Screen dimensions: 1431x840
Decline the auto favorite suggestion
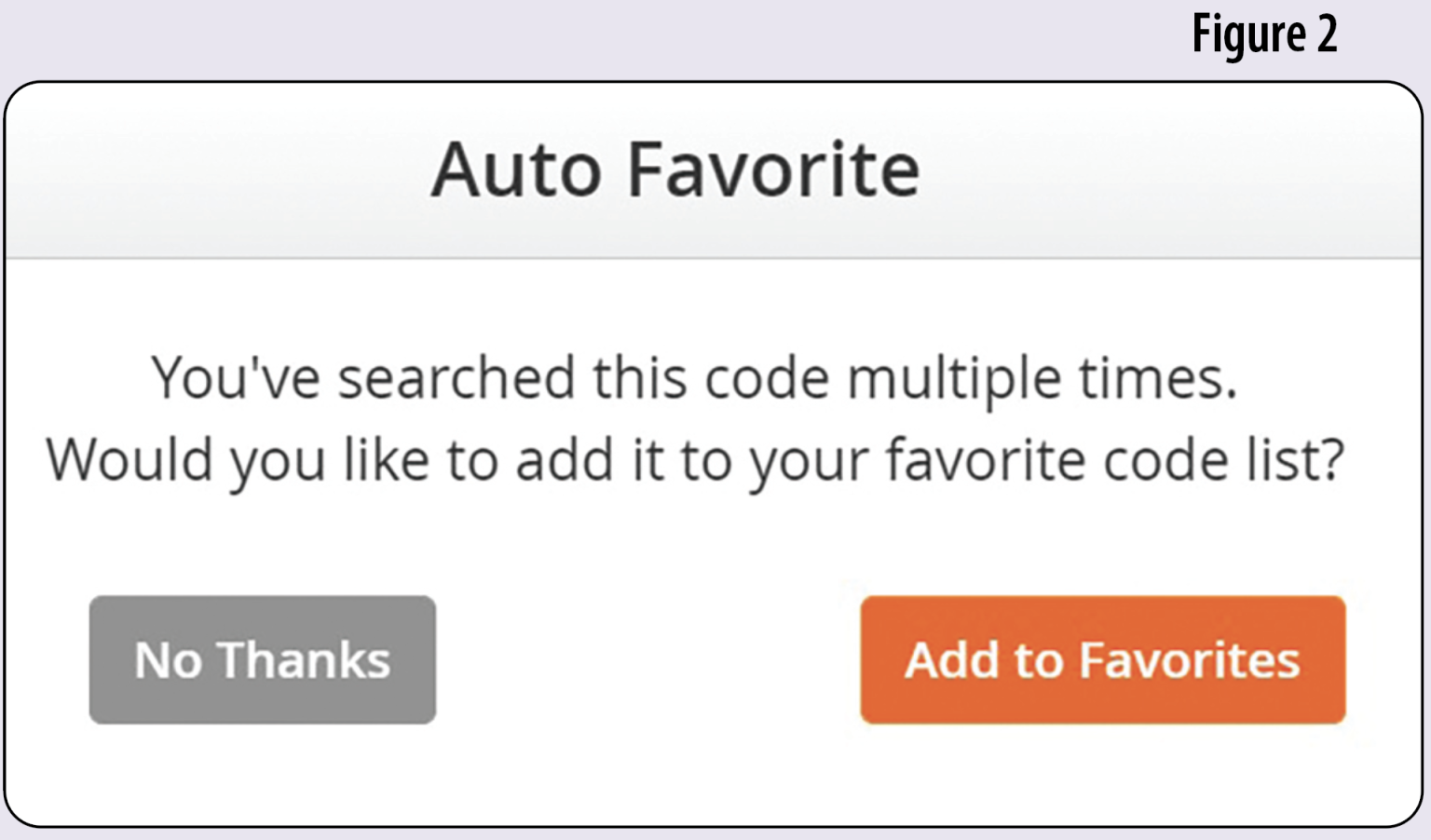(261, 659)
